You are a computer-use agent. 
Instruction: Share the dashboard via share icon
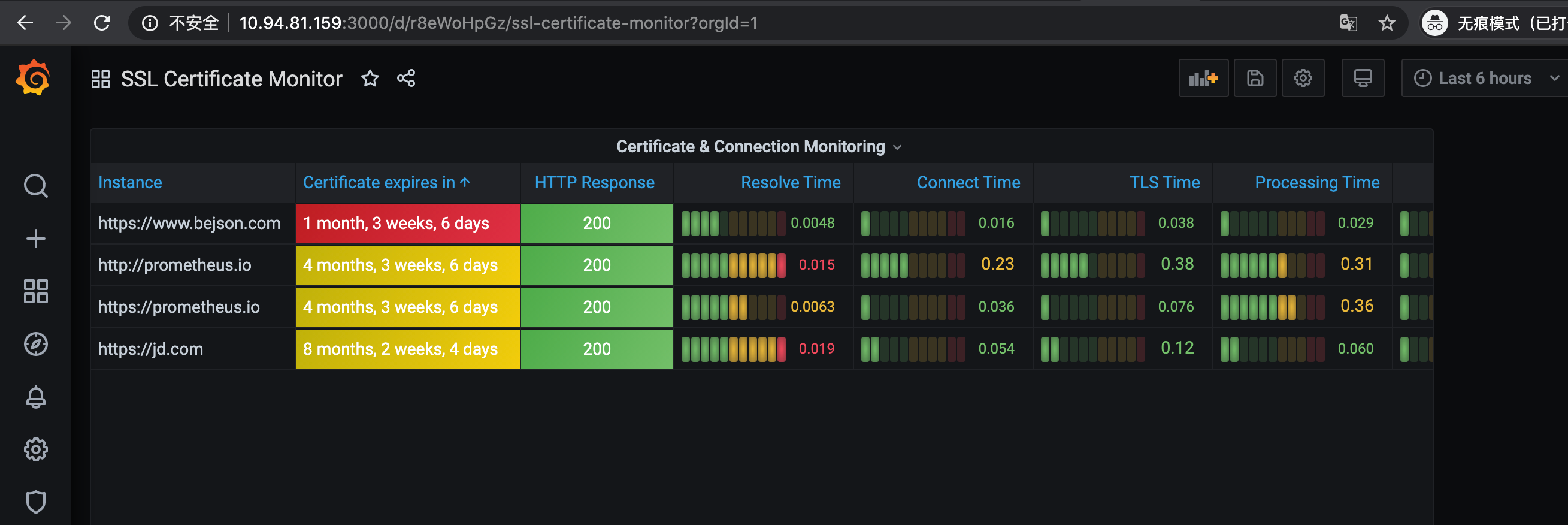click(406, 79)
